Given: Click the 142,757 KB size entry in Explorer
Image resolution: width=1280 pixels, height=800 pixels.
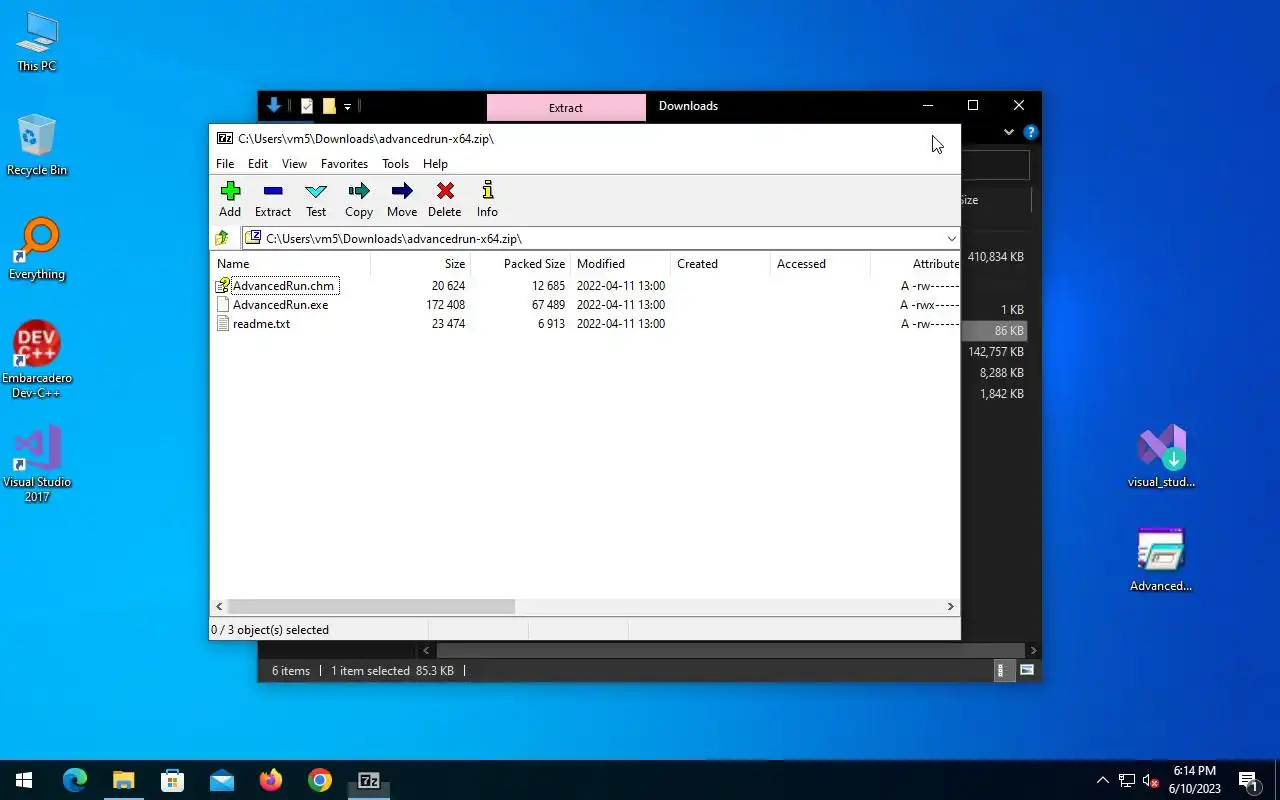Looking at the screenshot, I should [995, 352].
